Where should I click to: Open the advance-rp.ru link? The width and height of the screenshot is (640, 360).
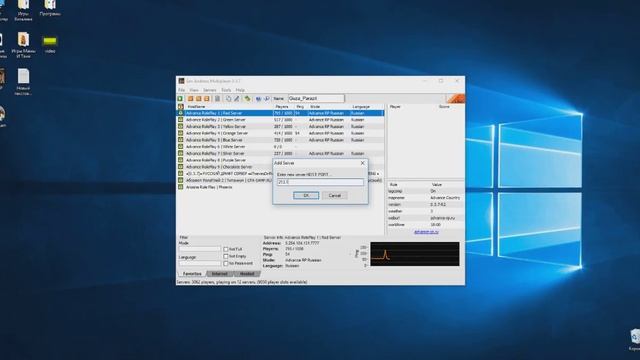(426, 232)
